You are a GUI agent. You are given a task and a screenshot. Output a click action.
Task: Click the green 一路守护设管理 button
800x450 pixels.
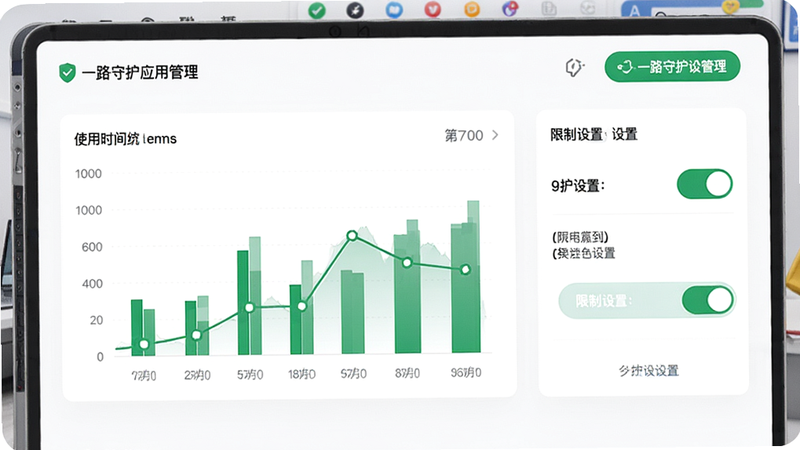[672, 66]
